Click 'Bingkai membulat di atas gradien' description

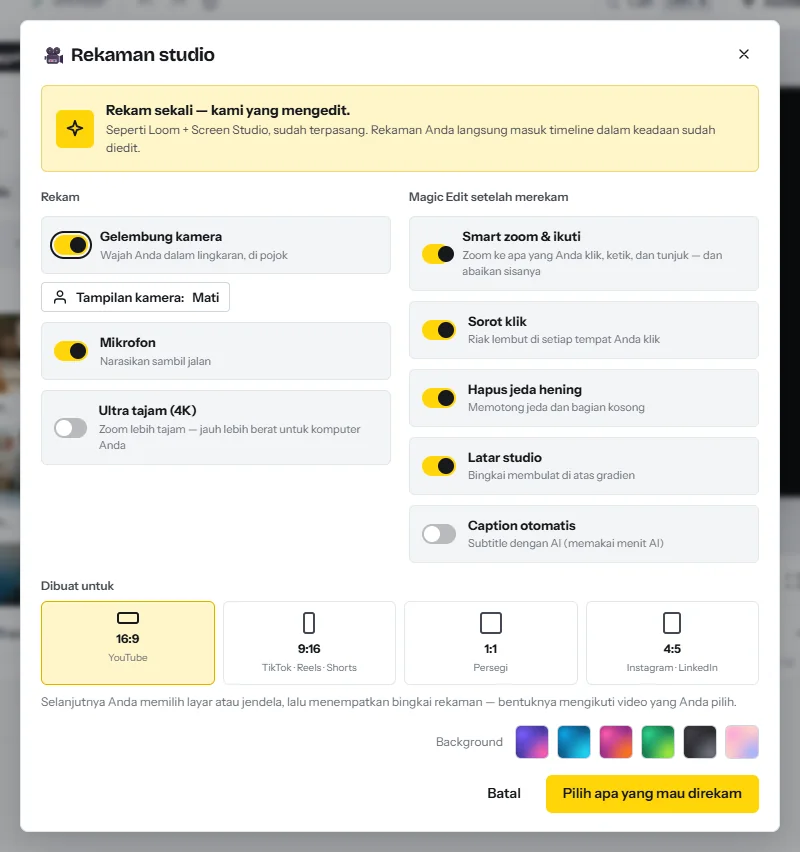tap(551, 475)
